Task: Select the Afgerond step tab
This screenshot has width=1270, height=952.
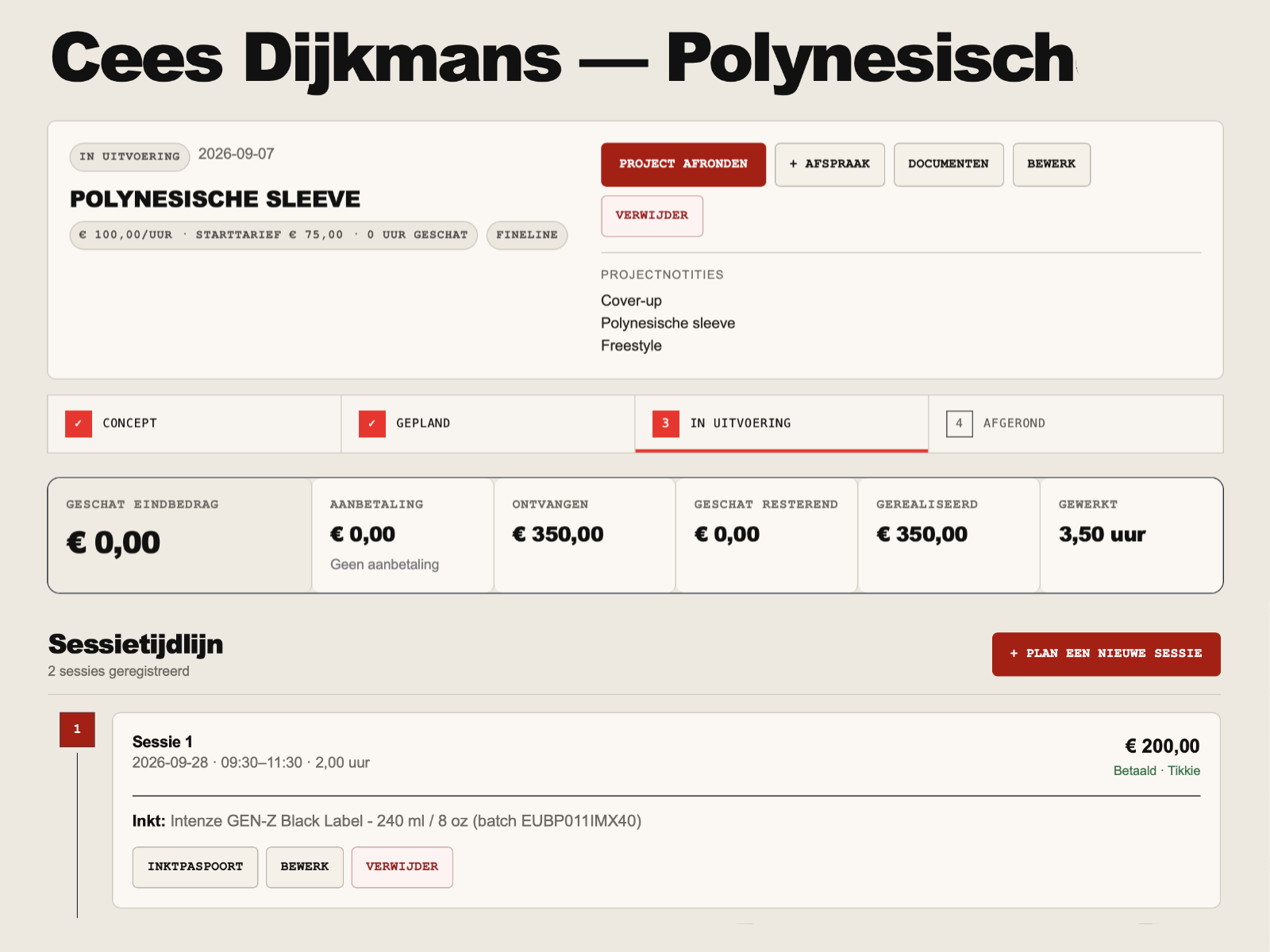Action: click(x=1076, y=424)
